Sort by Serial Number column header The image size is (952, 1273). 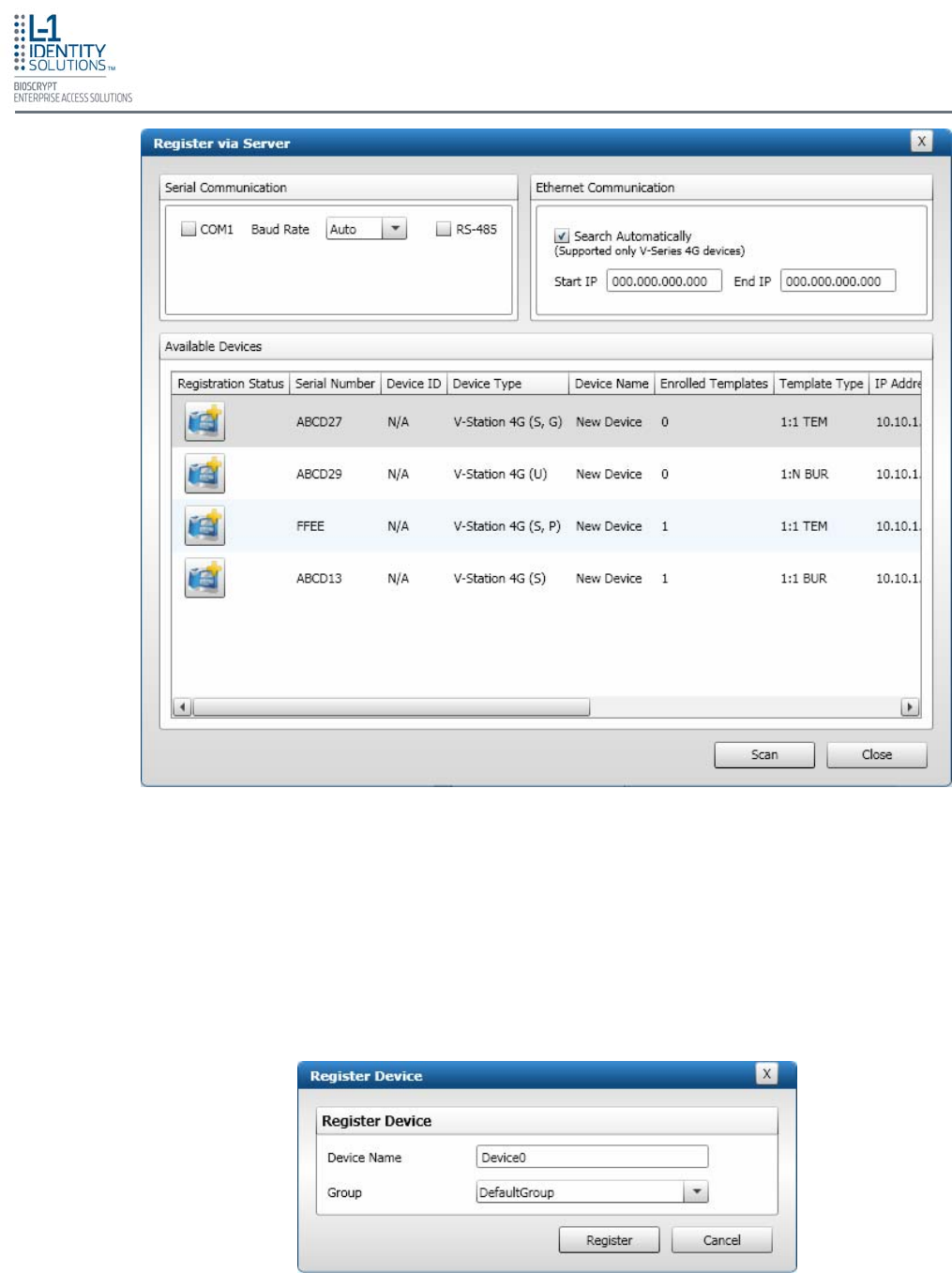point(335,384)
